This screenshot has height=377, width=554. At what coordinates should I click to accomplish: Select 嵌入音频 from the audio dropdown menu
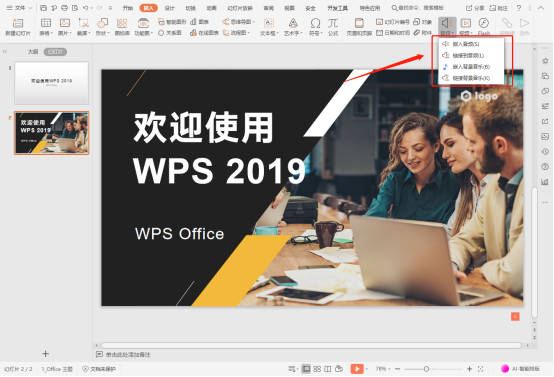pos(465,44)
